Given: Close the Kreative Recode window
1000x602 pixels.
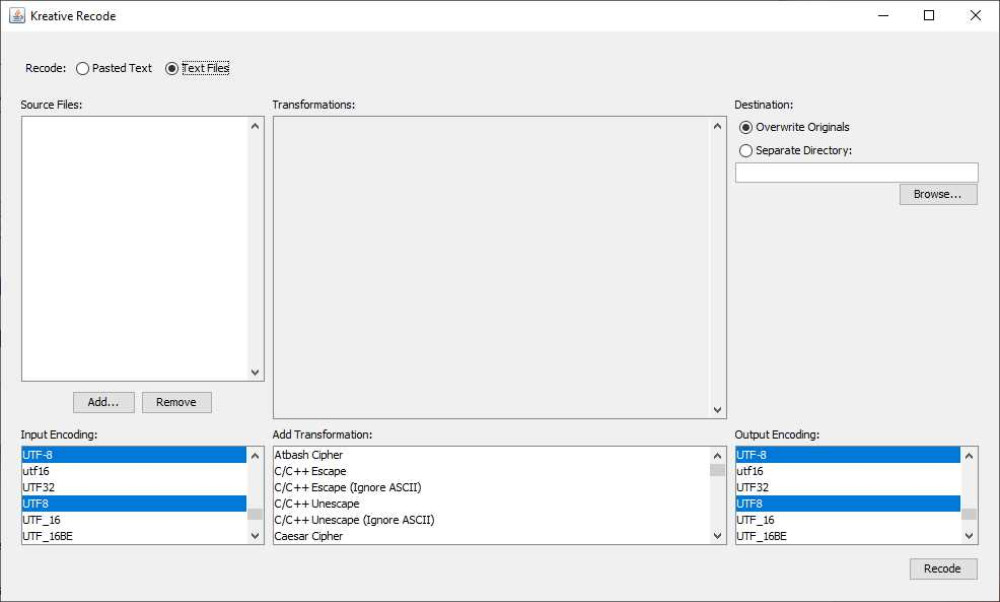Looking at the screenshot, I should pos(975,15).
